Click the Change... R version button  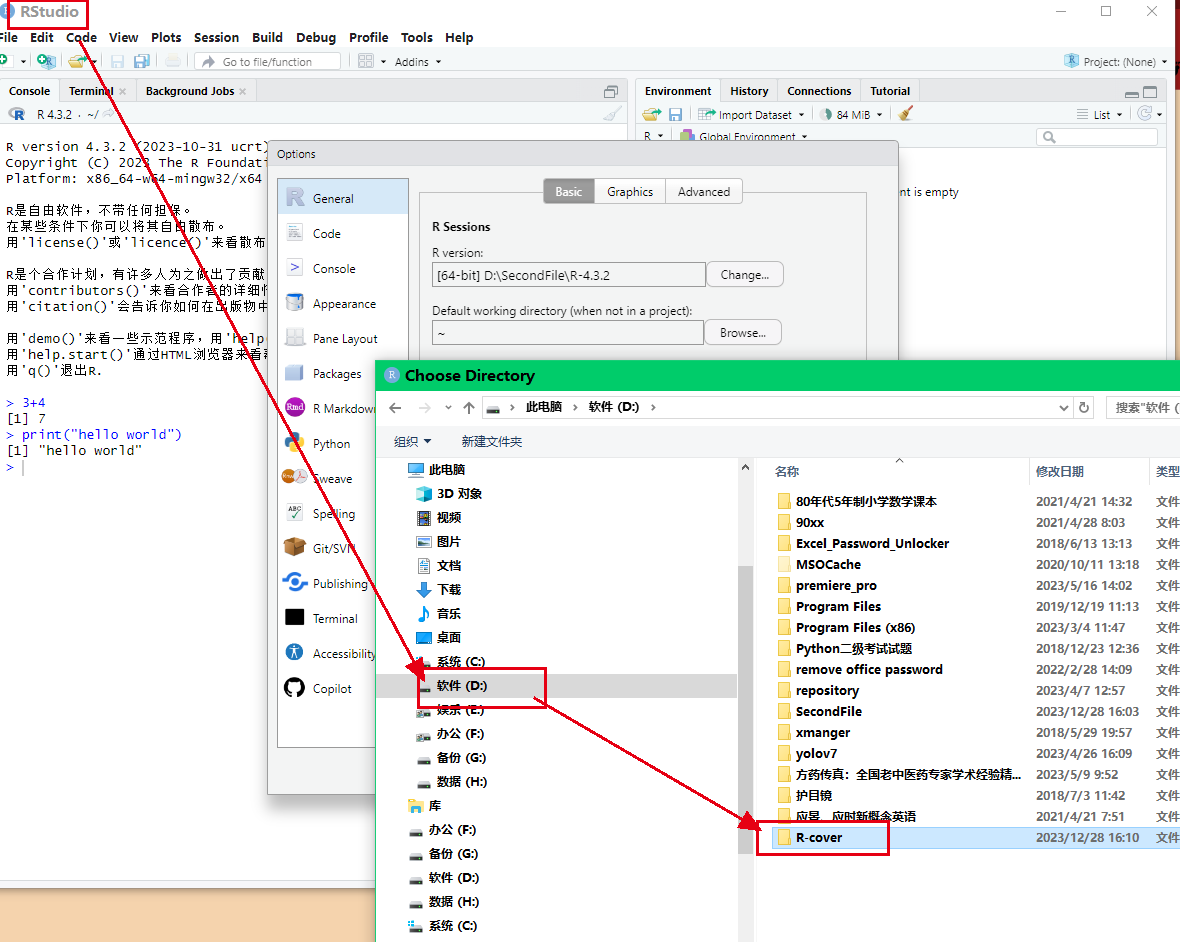(x=744, y=275)
